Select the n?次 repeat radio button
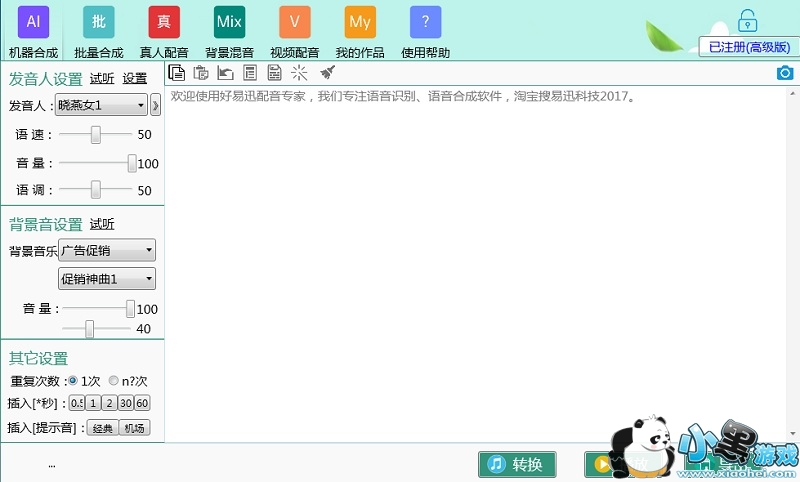This screenshot has height=482, width=800. 114,381
